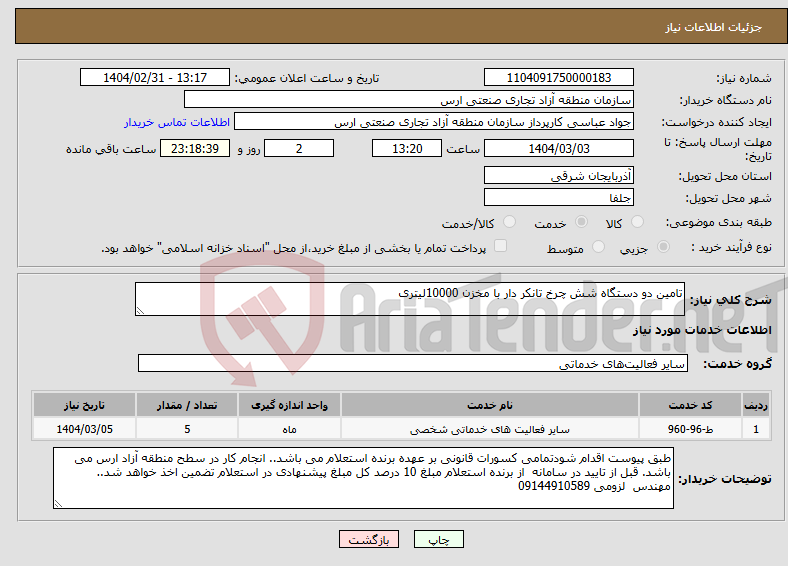Click the buyer notes textarea
Screen dimensions: 788x566
(x=363, y=478)
